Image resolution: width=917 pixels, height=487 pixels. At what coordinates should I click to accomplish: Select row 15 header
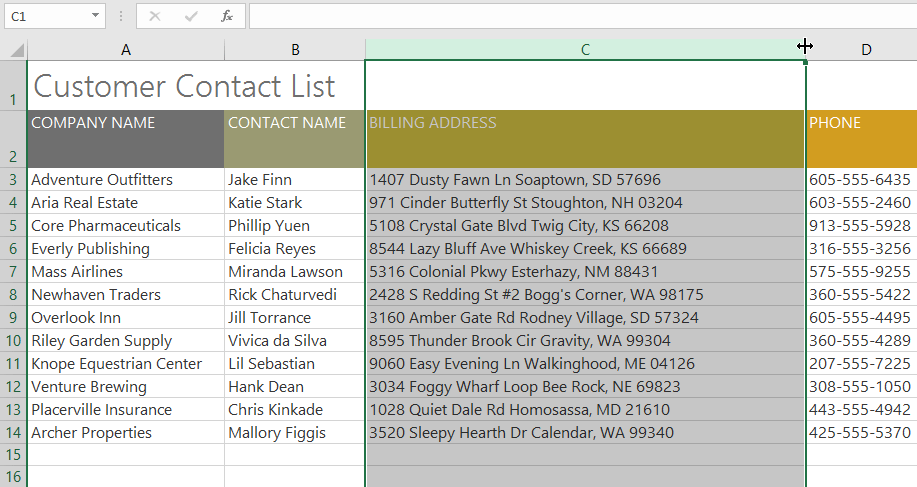pyautogui.click(x=14, y=455)
